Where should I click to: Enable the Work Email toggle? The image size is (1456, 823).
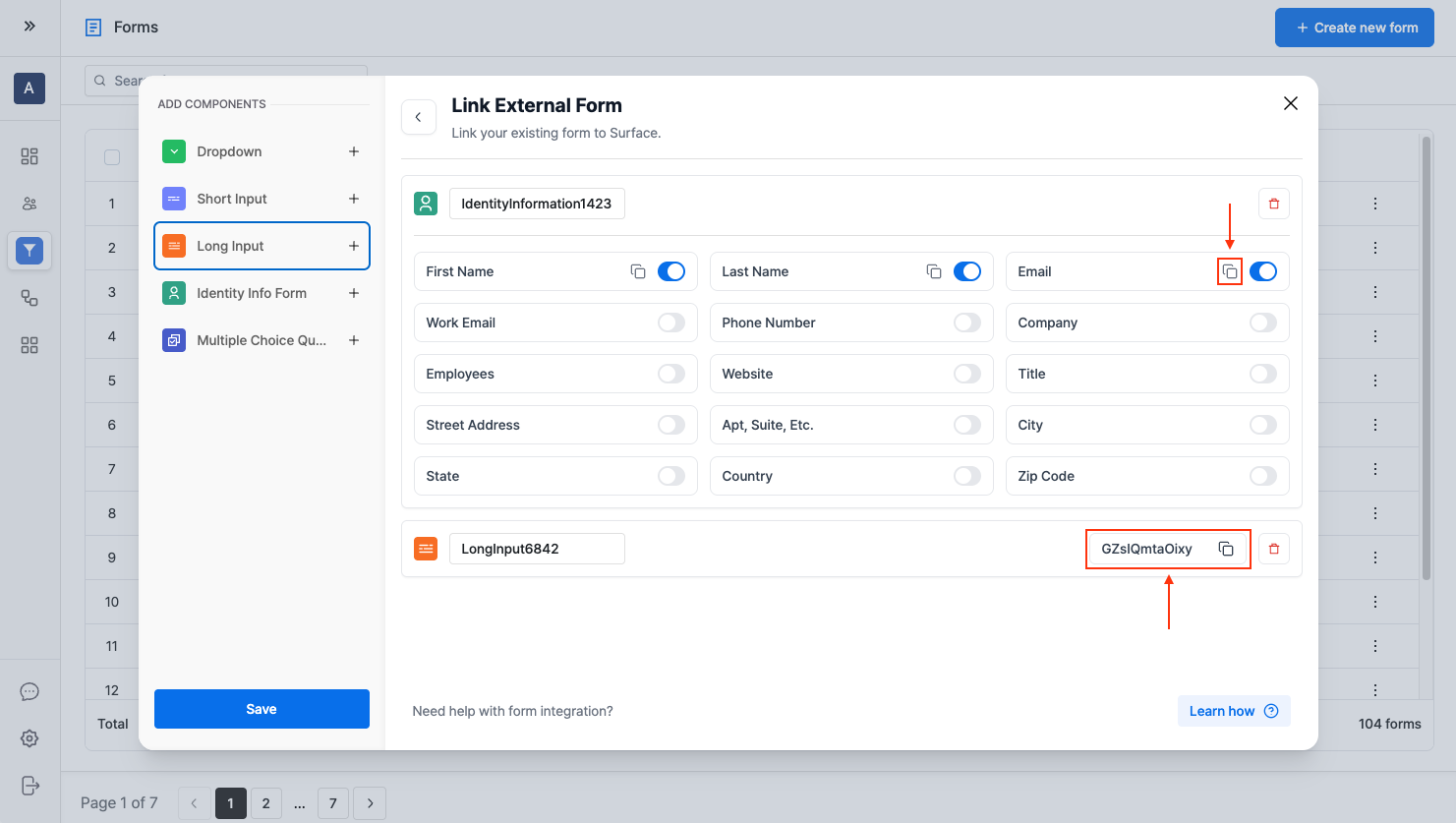[x=671, y=323]
